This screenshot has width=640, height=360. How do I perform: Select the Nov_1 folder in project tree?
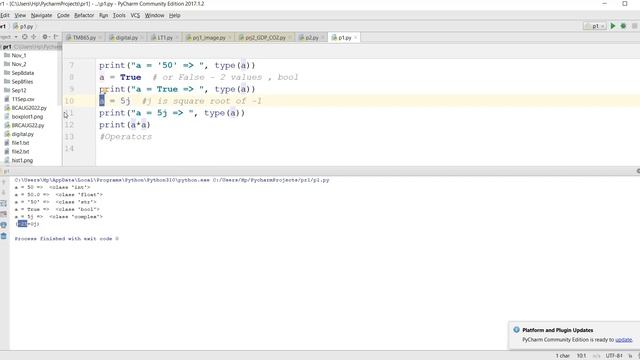[19, 55]
